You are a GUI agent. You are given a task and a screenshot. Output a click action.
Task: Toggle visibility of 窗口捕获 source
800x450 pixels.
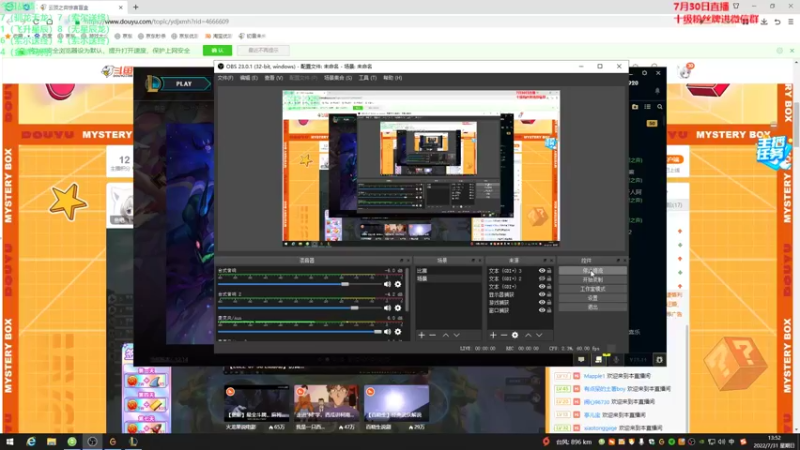542,310
